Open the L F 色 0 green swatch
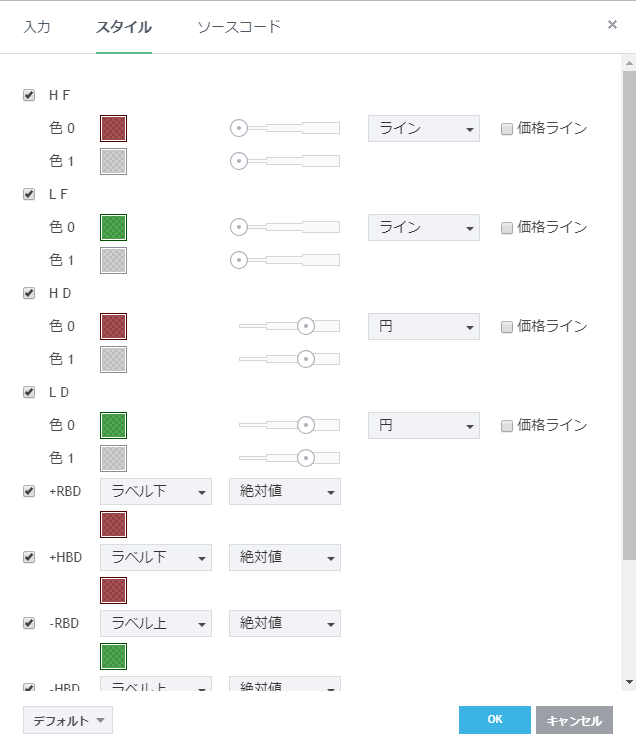 coord(114,227)
